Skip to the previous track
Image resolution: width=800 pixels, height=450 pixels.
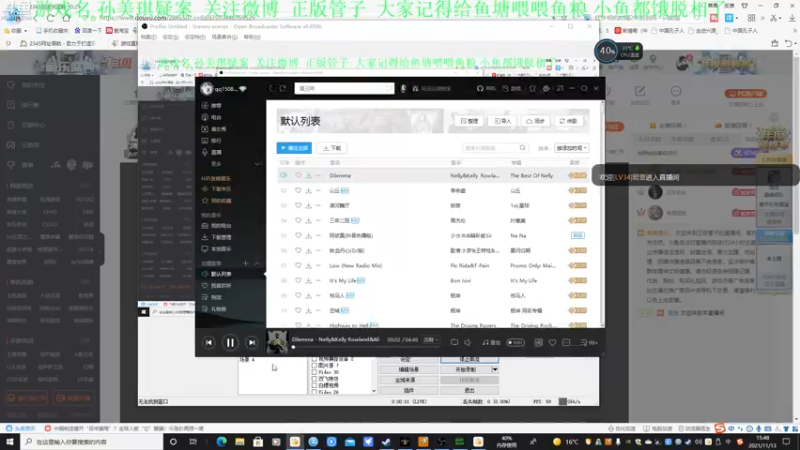click(x=209, y=343)
